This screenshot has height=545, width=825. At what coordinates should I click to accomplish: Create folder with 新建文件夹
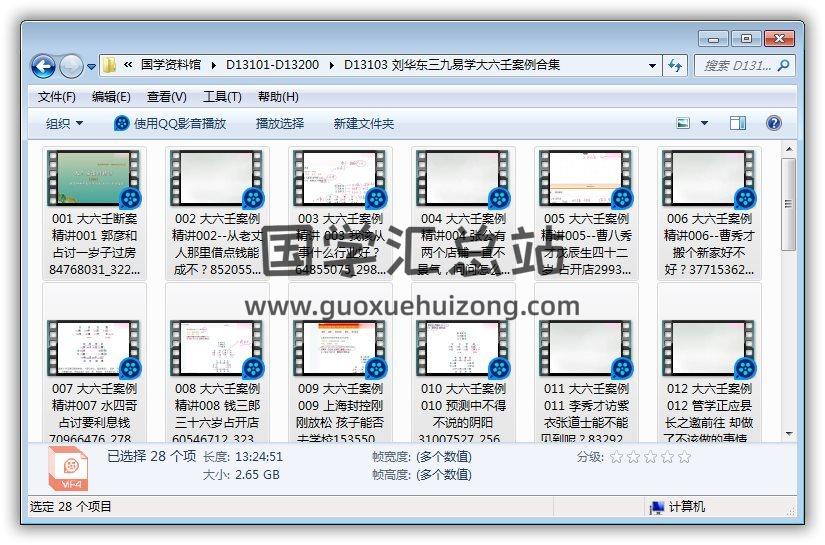click(x=364, y=124)
